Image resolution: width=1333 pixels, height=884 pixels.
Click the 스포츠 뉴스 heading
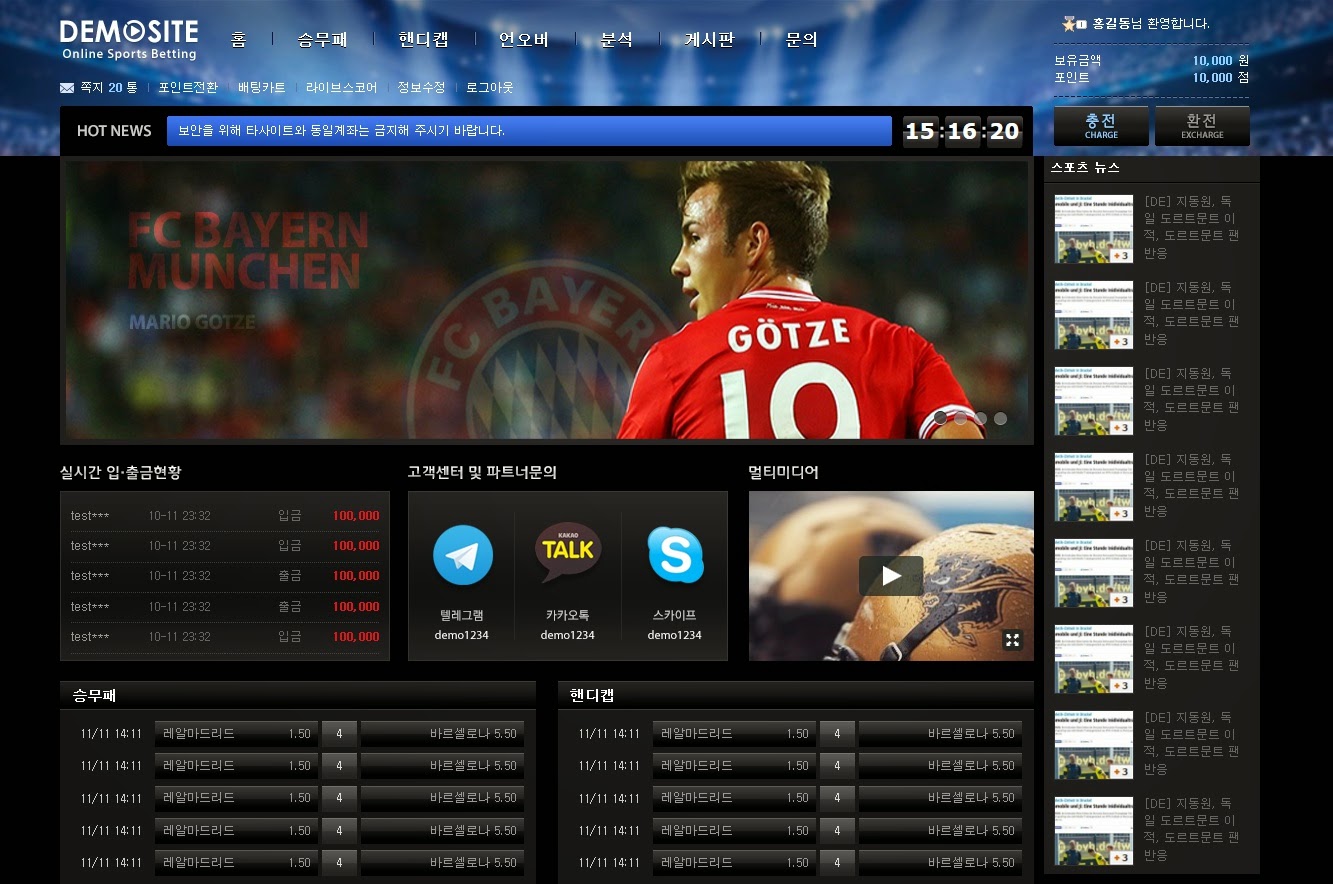tap(1085, 167)
